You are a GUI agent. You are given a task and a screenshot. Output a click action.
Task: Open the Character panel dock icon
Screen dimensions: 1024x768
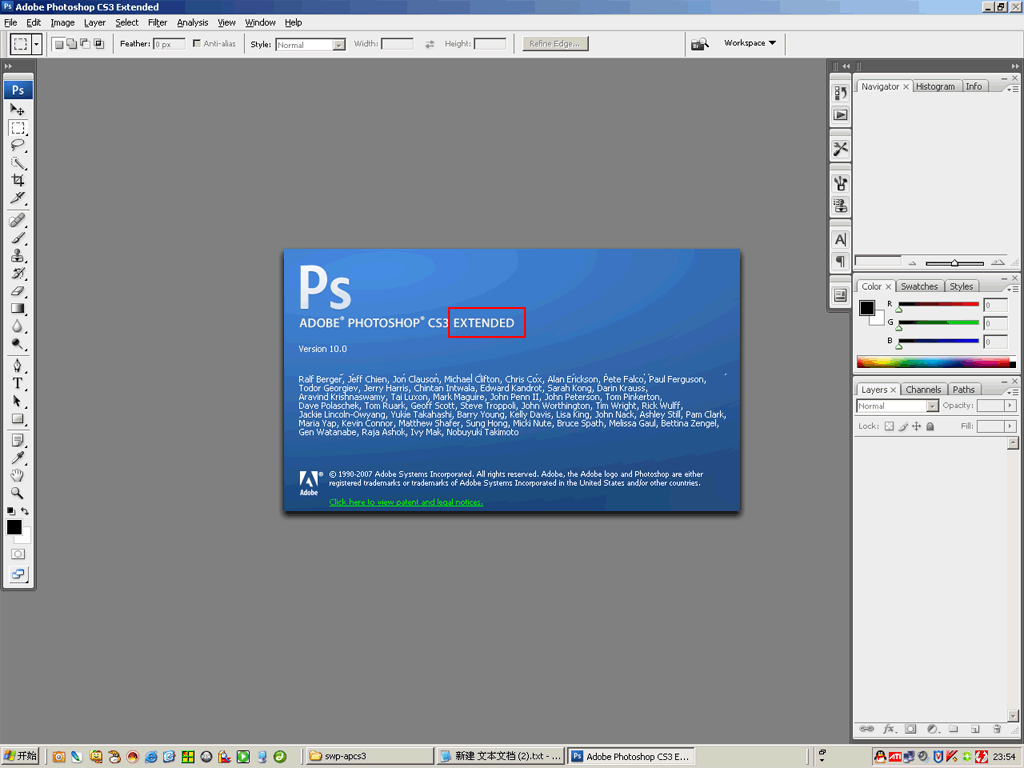(x=840, y=240)
